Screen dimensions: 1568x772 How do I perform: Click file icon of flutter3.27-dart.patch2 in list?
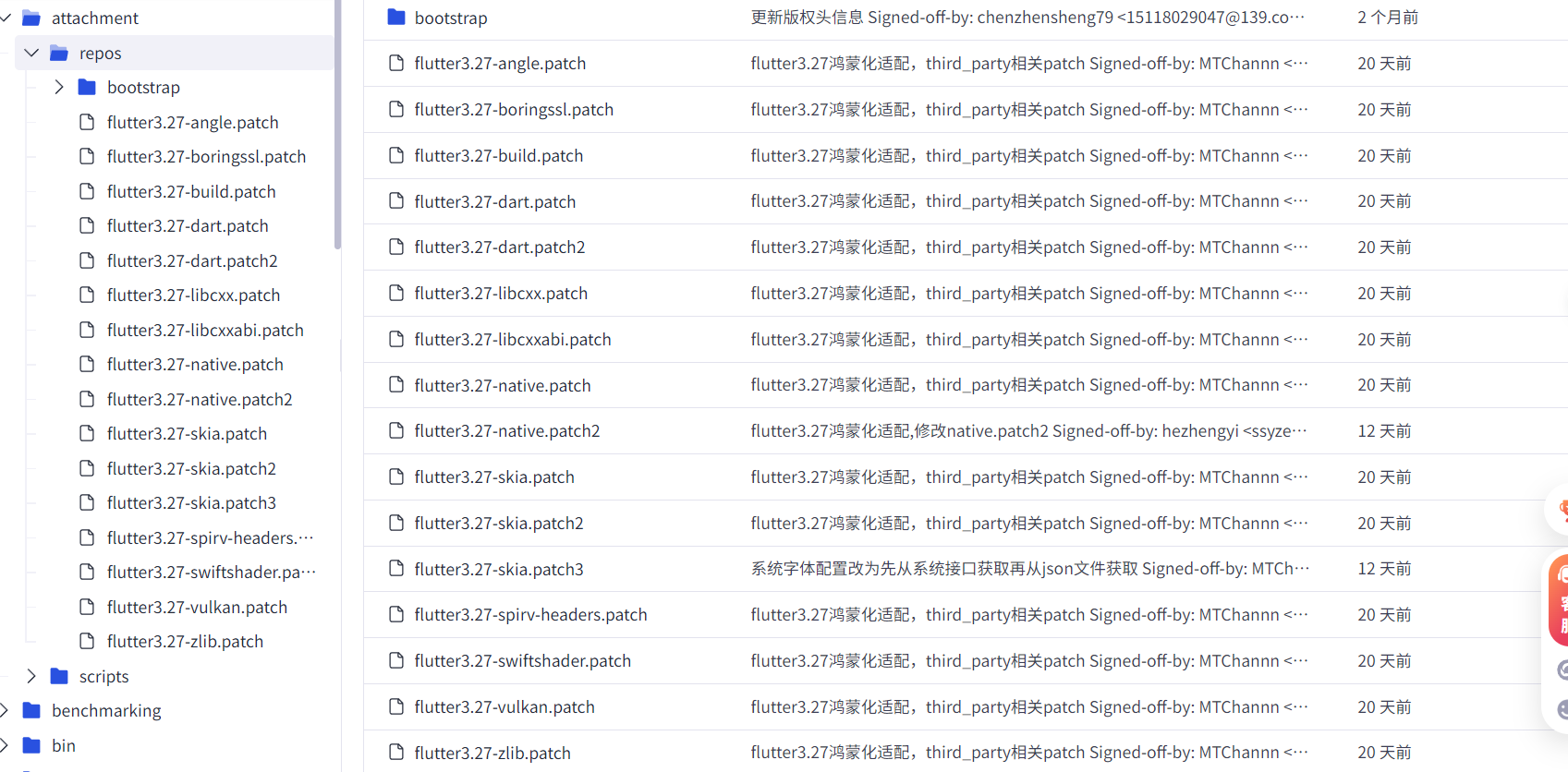click(x=396, y=247)
